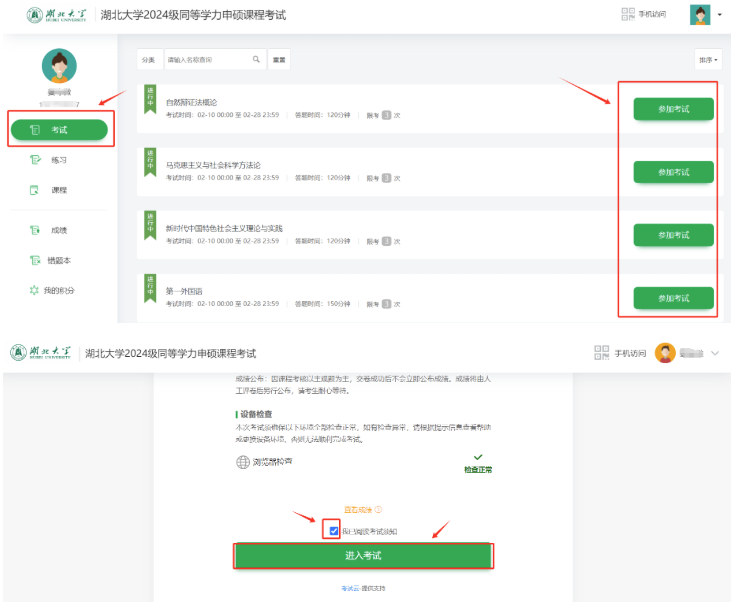Click the large user avatar in the sidebar
This screenshot has height=602, width=733.
(x=58, y=67)
